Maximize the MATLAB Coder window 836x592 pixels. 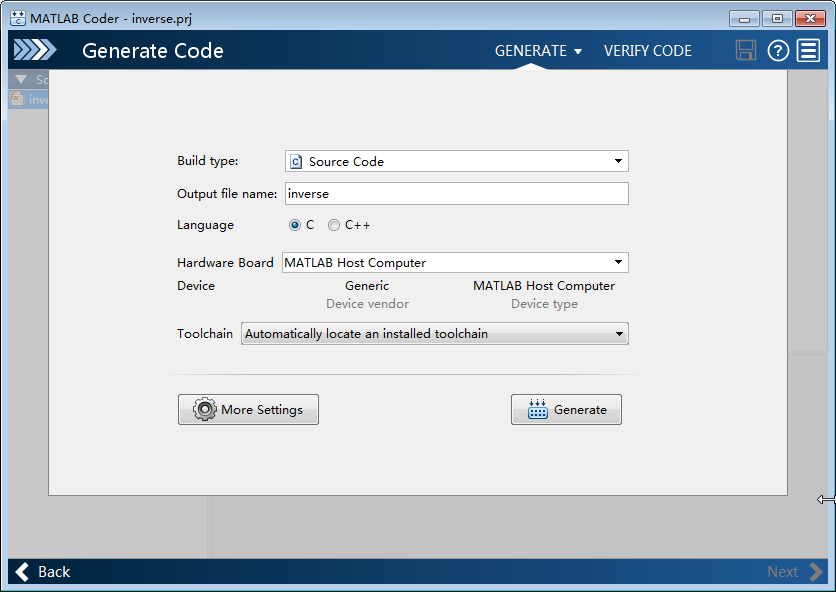click(777, 19)
